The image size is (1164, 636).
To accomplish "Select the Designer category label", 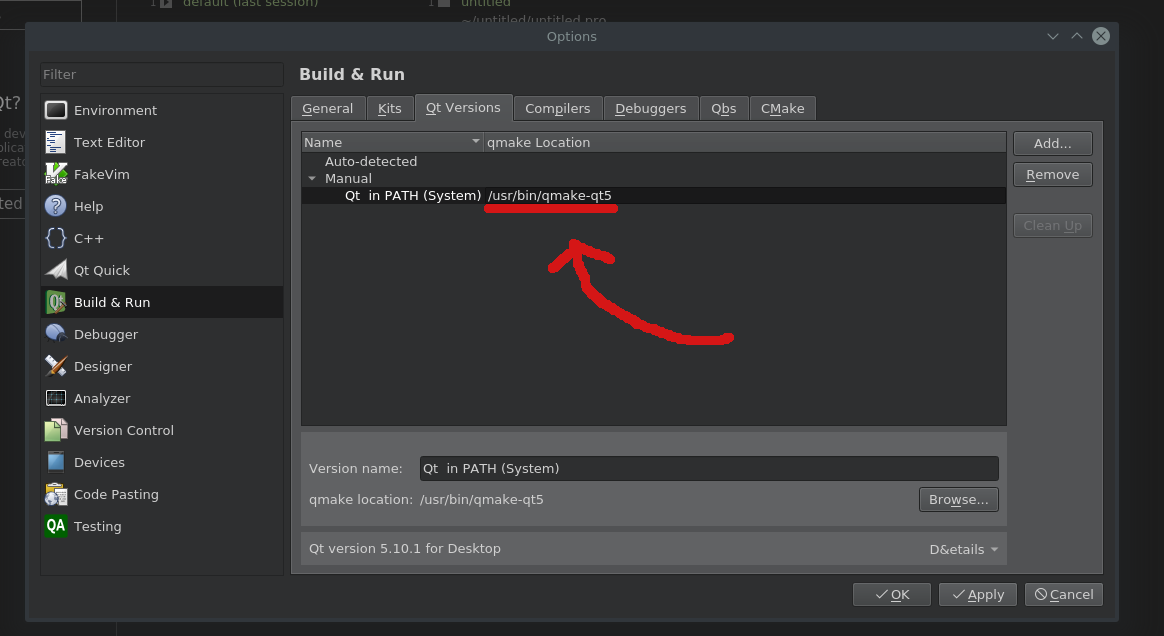I will 103,367.
